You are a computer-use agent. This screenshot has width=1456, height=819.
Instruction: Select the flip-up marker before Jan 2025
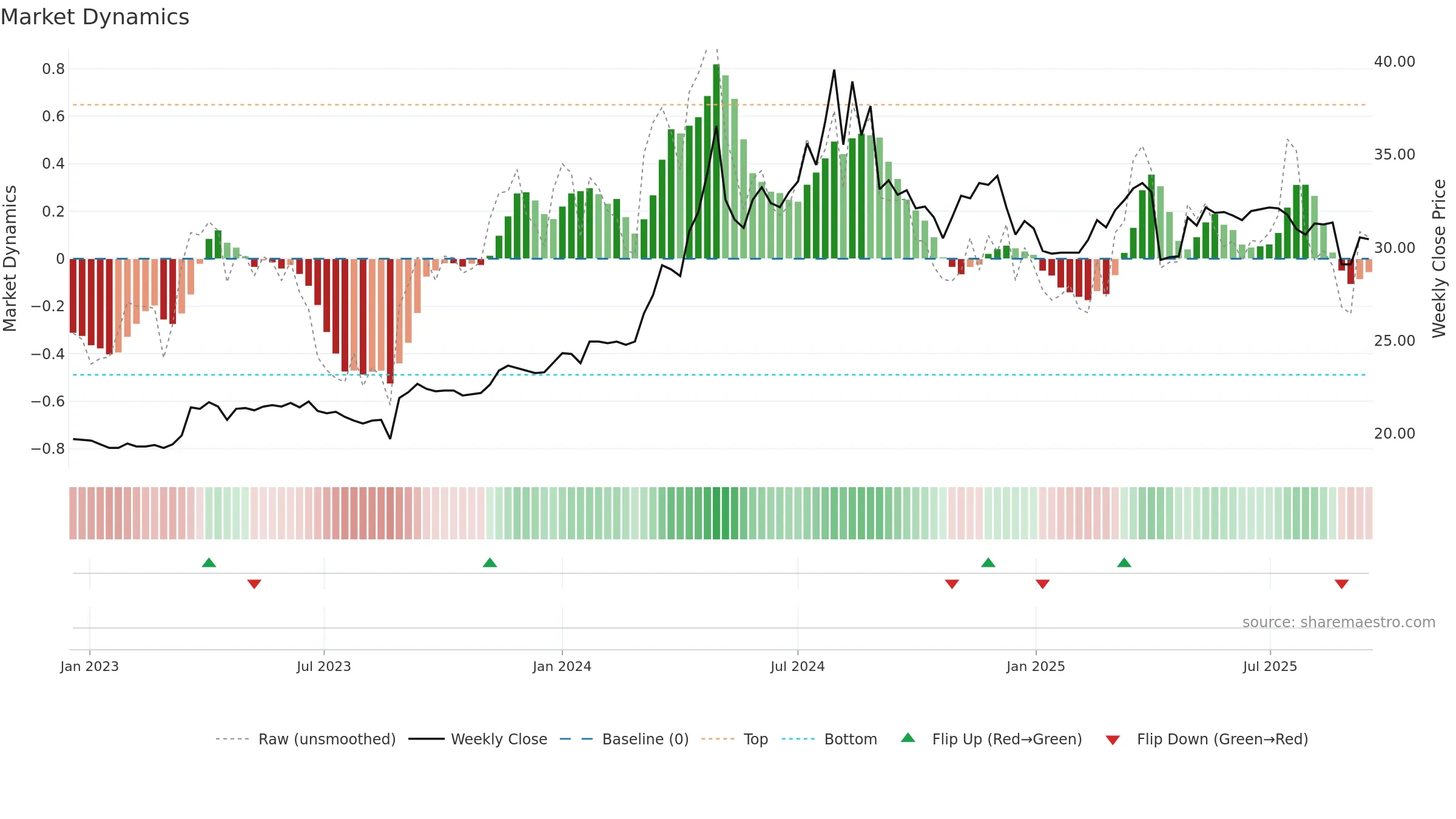[988, 562]
